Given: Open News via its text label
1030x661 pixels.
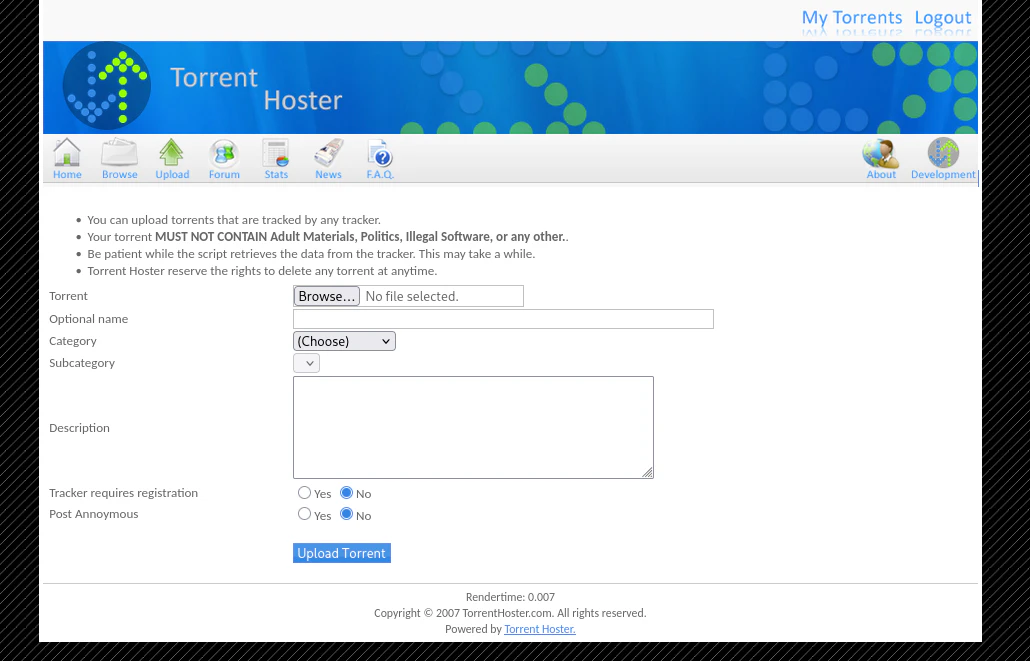Looking at the screenshot, I should pos(328,174).
